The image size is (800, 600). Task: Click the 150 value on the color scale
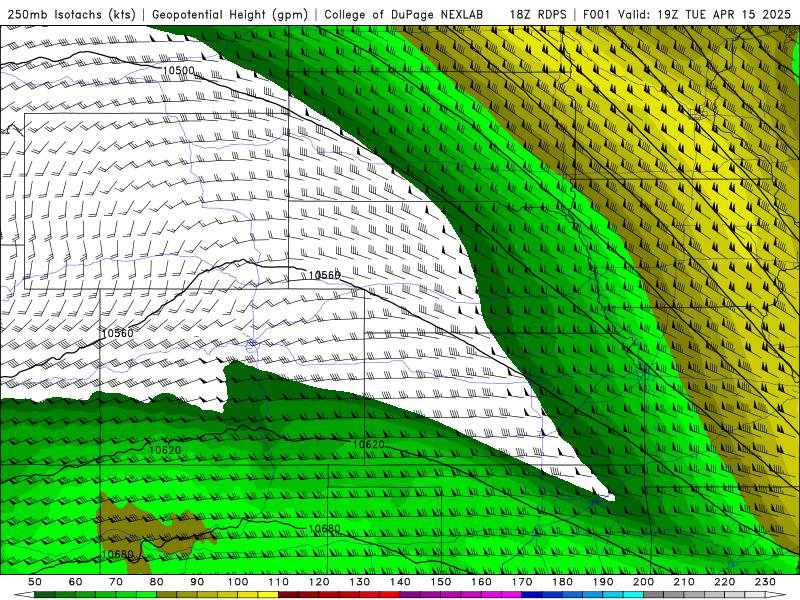click(x=441, y=582)
